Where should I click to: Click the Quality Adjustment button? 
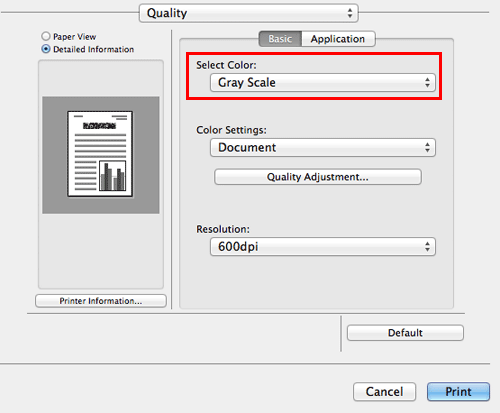point(318,177)
